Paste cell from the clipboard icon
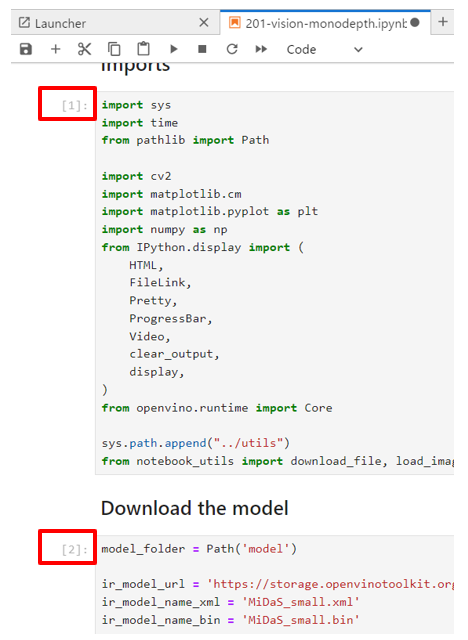468x640 pixels. (x=143, y=49)
